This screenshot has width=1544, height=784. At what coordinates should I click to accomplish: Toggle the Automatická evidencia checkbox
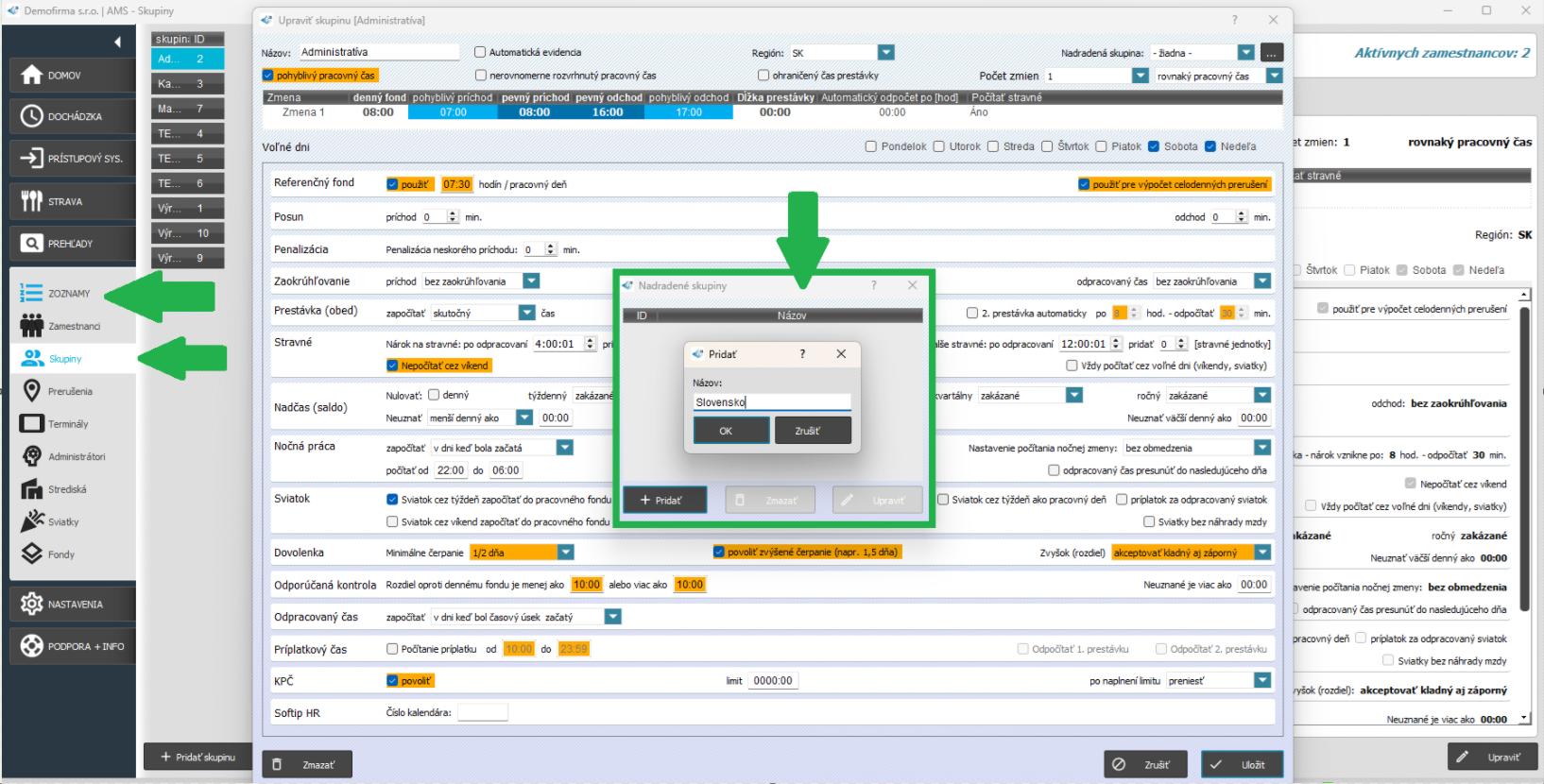coord(480,53)
